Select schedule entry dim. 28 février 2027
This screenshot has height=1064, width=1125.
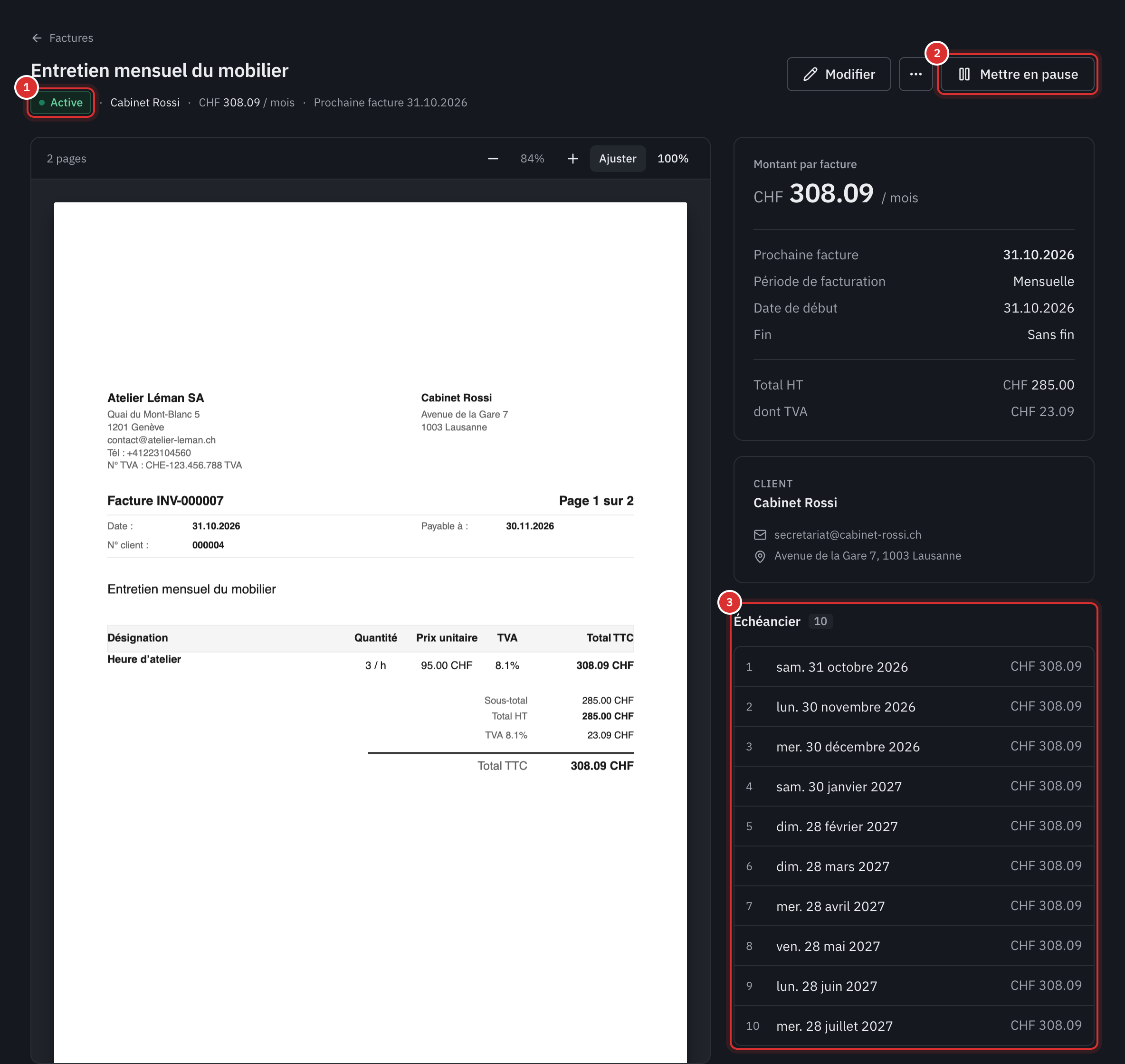click(914, 826)
